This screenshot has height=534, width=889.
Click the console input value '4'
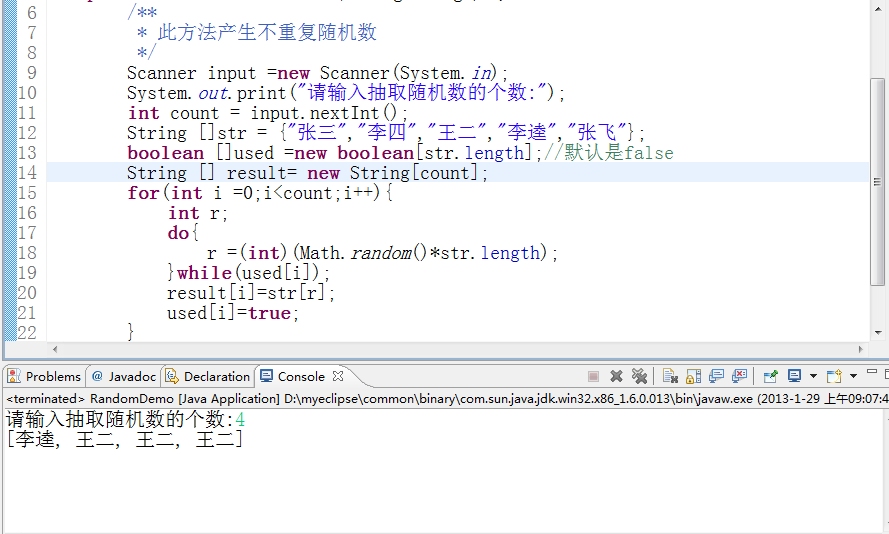[x=240, y=419]
